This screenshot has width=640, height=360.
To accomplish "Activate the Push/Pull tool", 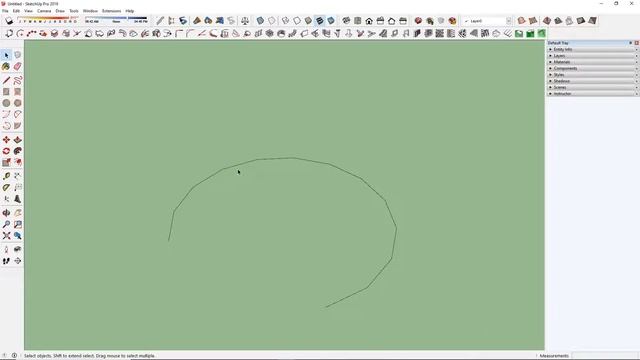I will tap(18, 140).
